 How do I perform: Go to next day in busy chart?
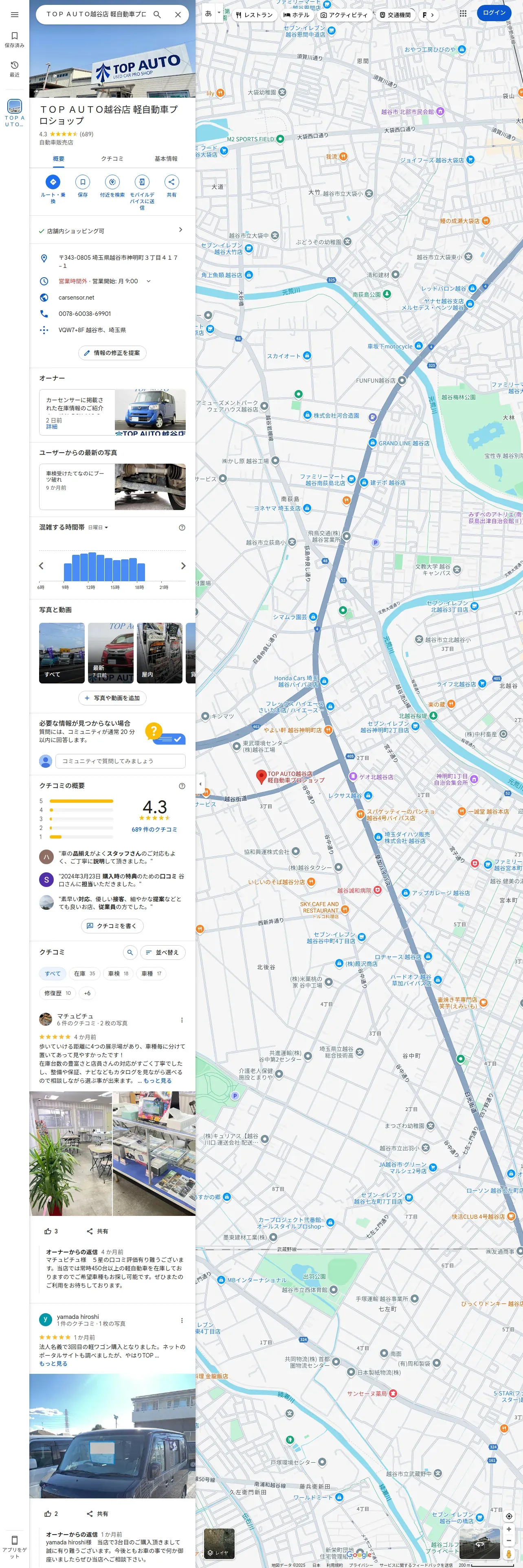click(183, 566)
